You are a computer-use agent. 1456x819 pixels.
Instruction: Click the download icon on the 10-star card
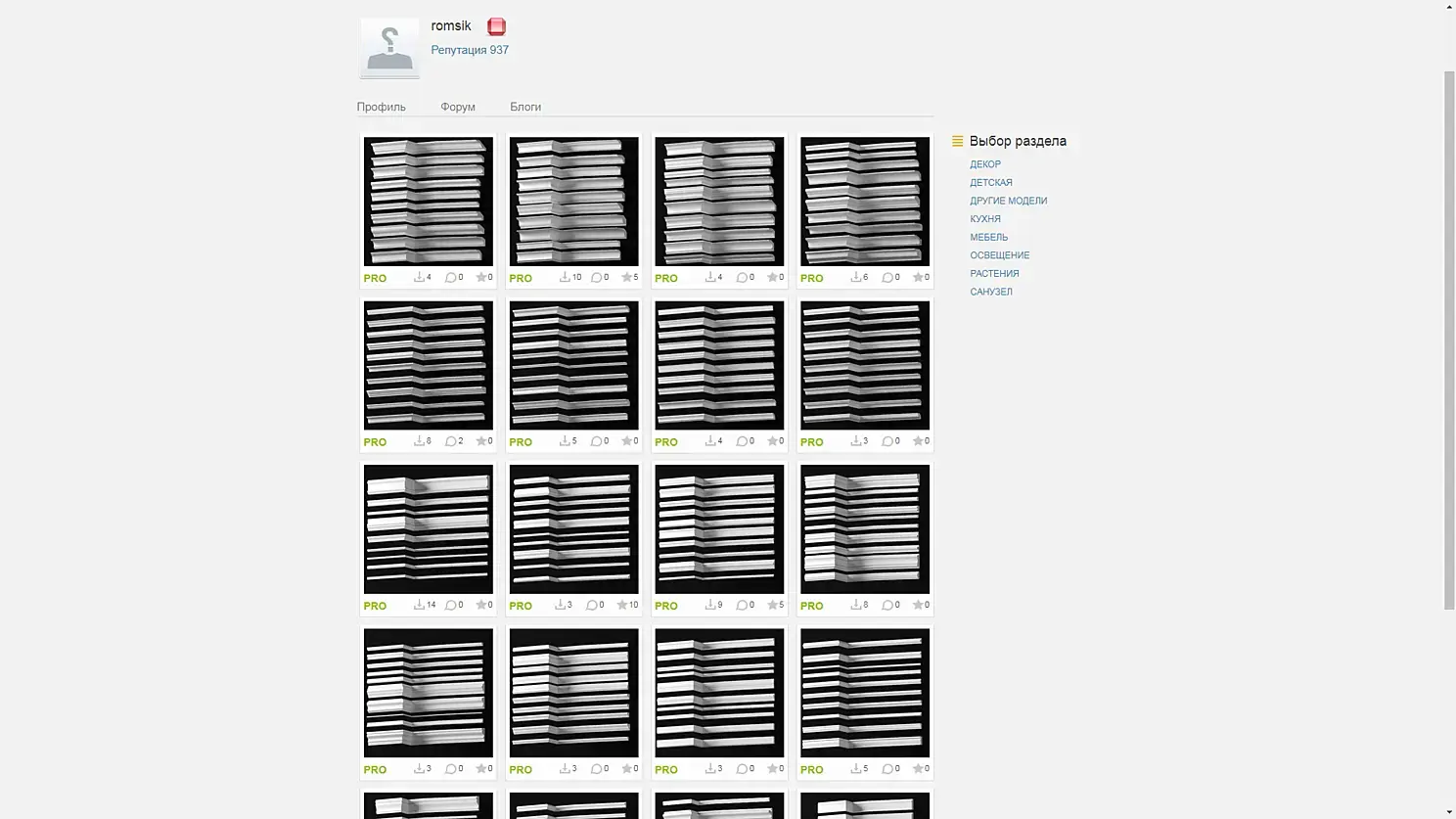coord(560,605)
